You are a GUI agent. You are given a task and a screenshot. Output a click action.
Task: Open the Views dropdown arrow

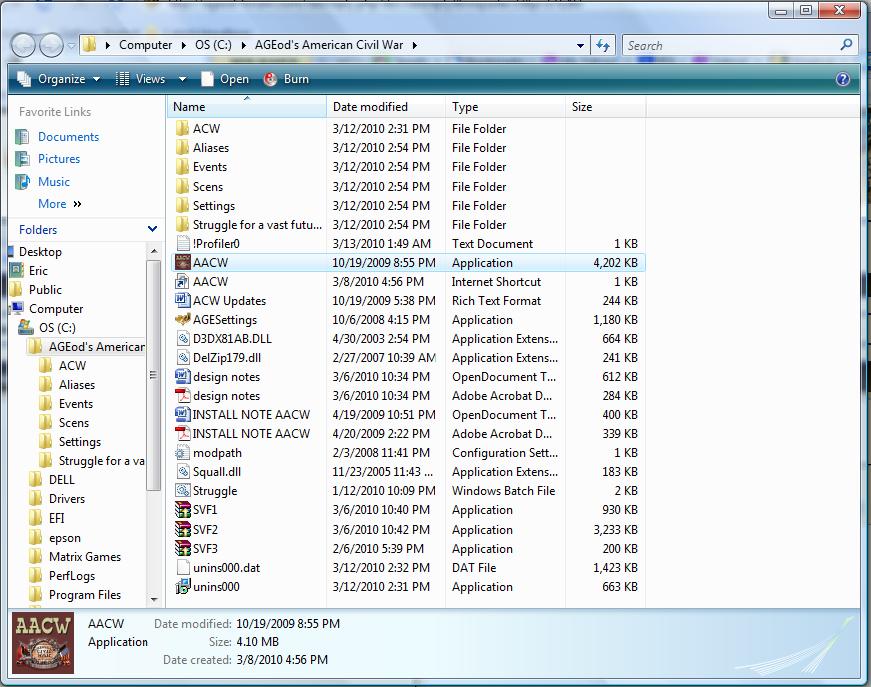(182, 79)
